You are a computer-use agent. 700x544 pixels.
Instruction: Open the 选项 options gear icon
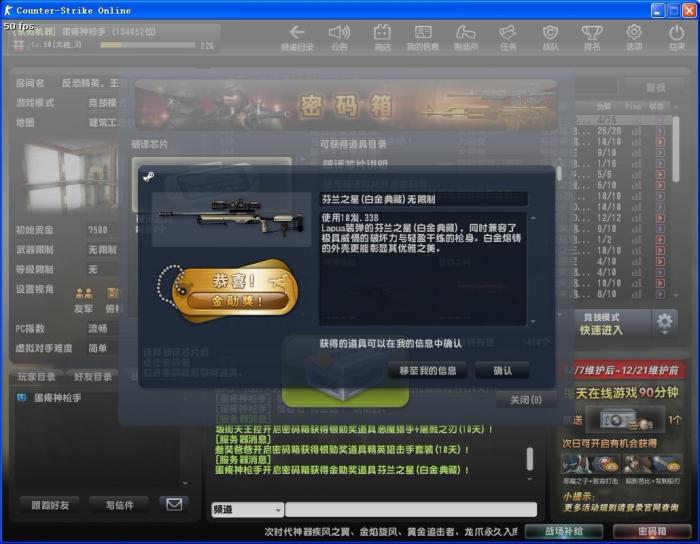634,32
